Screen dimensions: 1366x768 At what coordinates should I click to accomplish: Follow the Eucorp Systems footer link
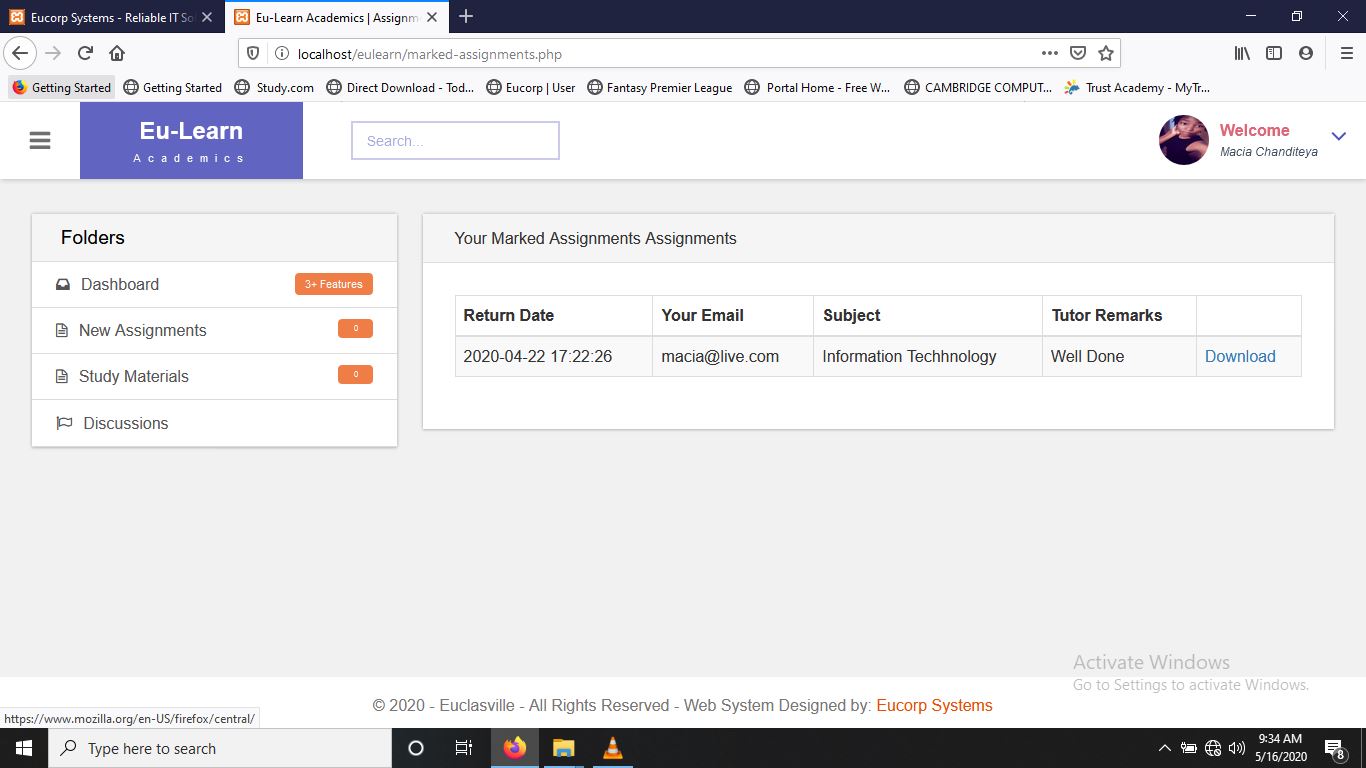pos(934,706)
